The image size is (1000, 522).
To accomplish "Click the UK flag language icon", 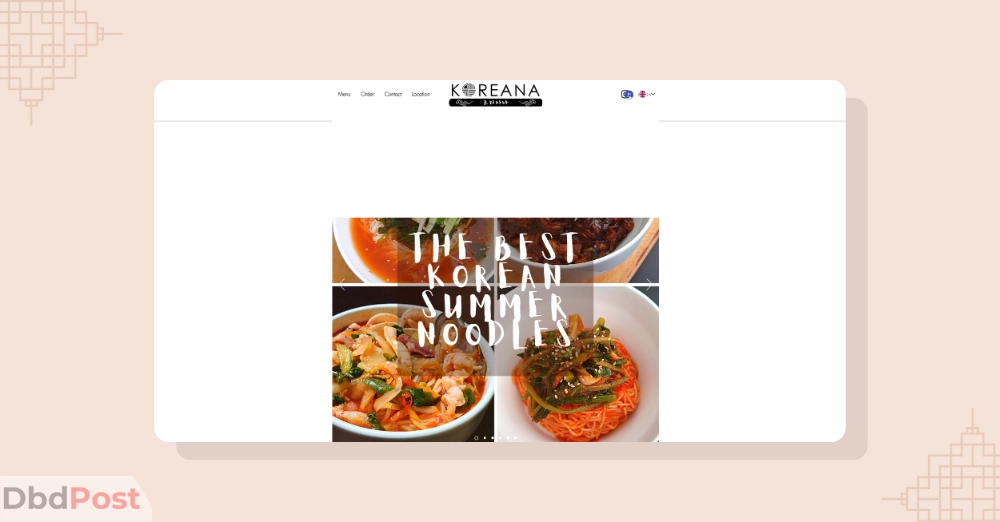I will (x=642, y=94).
